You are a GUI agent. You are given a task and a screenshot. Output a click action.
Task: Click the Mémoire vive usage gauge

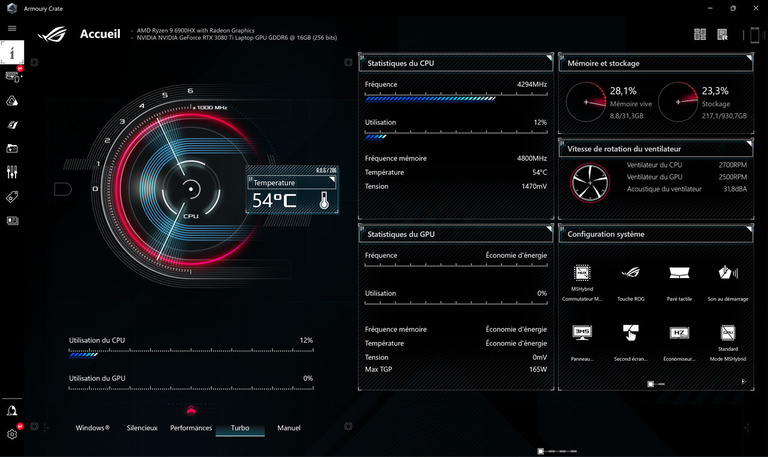pos(586,102)
